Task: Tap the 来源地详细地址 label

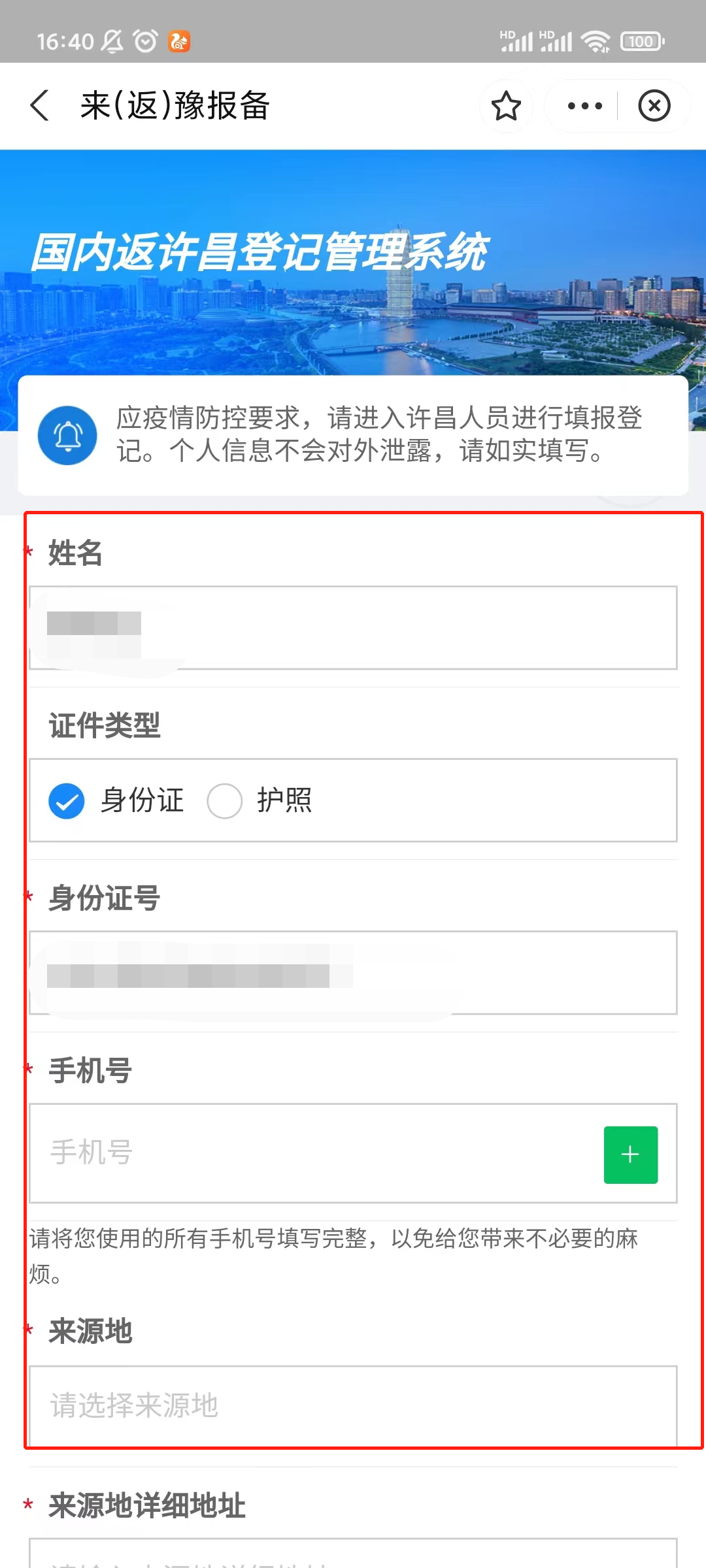Action: click(147, 1505)
